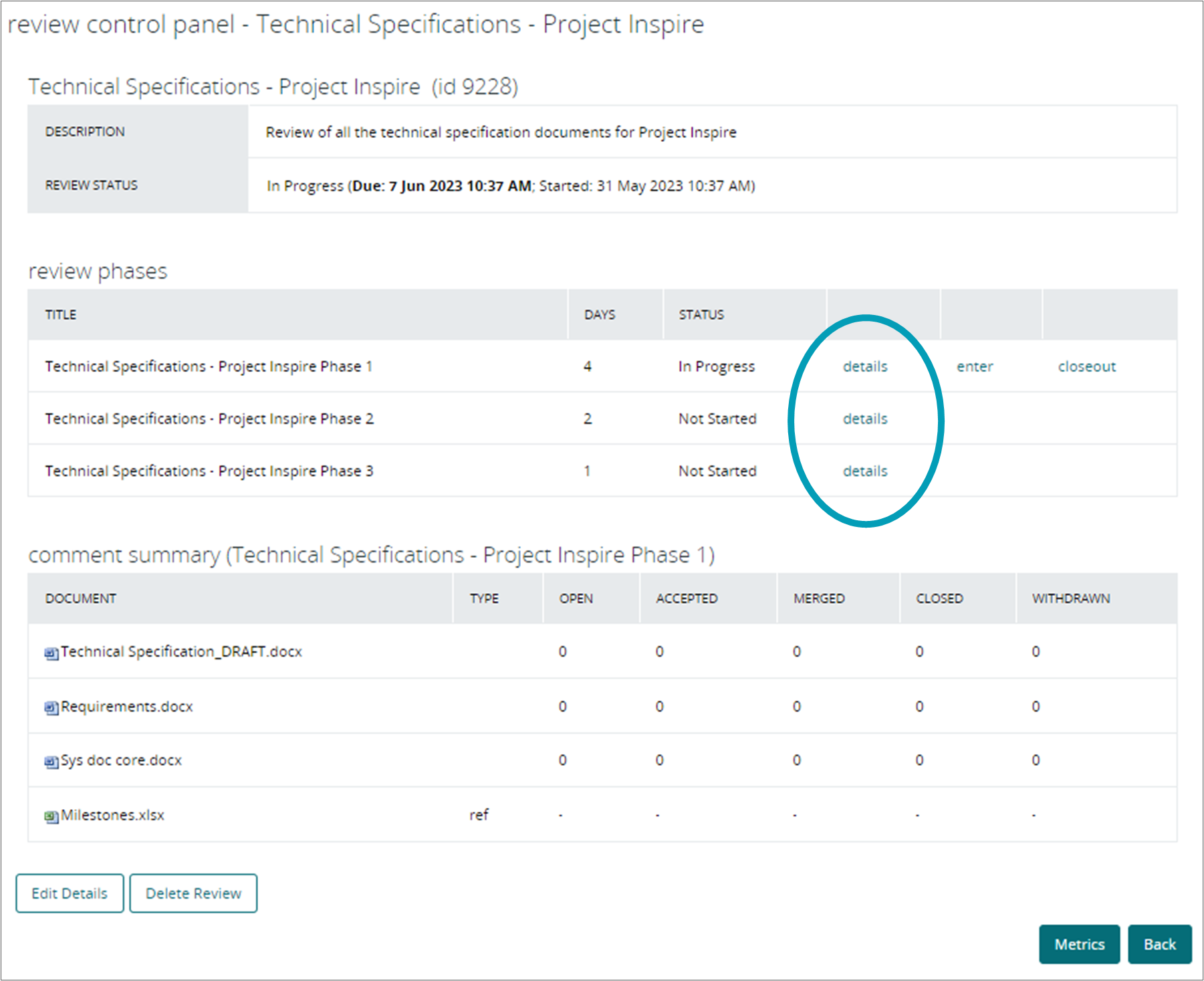Image resolution: width=1204 pixels, height=981 pixels.
Task: Click the closeout link for Phase 1
Action: pos(1087,366)
